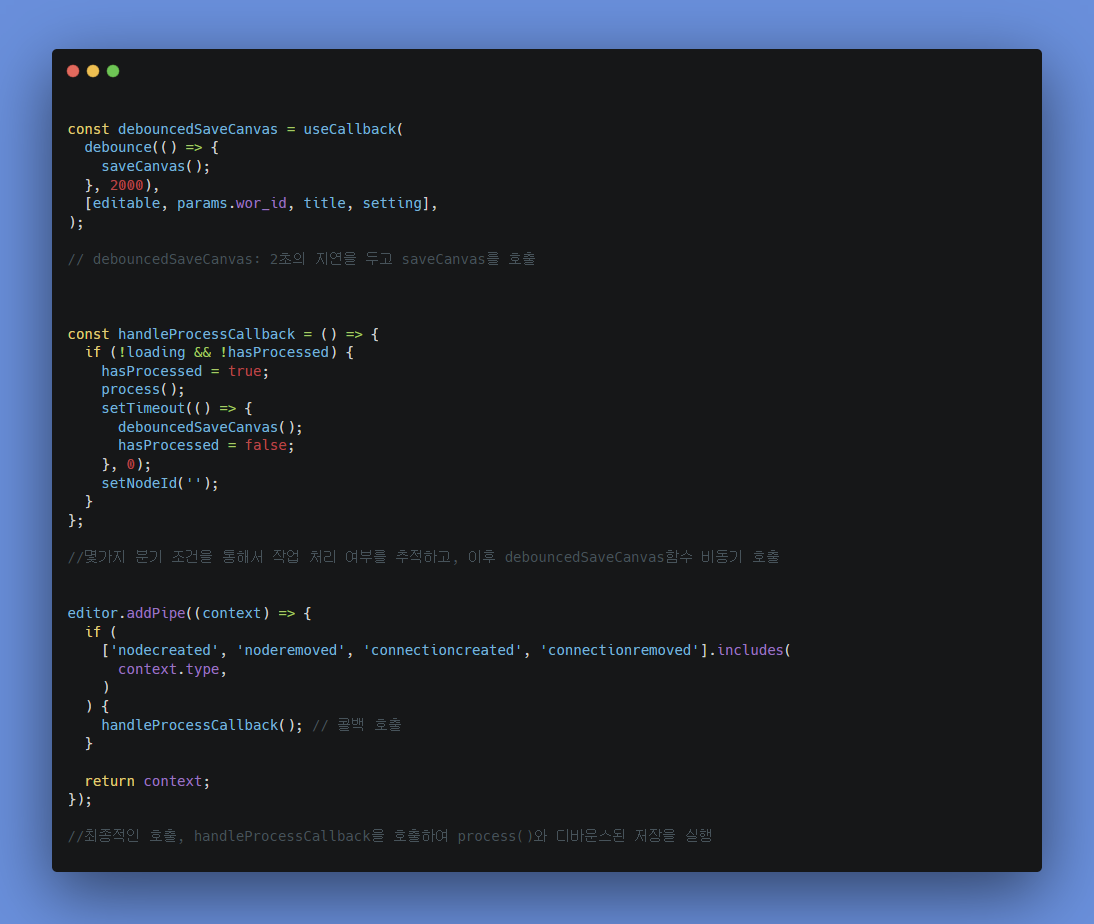Click the final comment starting "//최종적인 호출"

pos(390,836)
